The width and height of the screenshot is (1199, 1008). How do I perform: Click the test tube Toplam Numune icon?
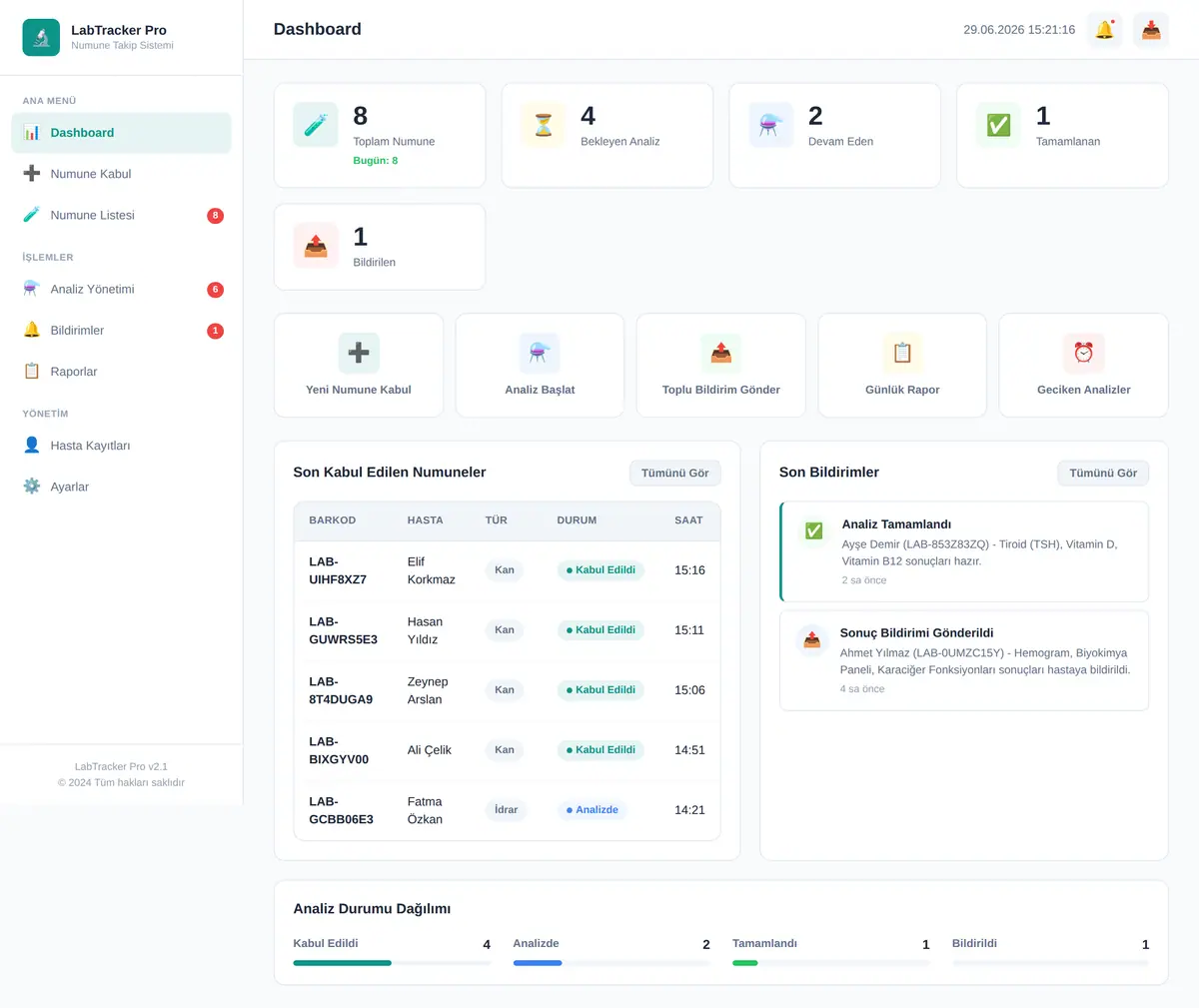(316, 125)
